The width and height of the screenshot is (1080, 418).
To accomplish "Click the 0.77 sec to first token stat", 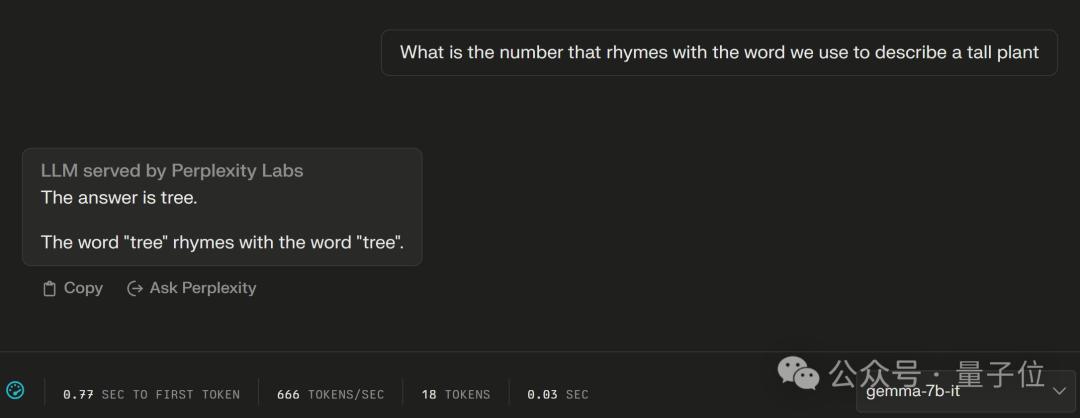I will pos(151,394).
